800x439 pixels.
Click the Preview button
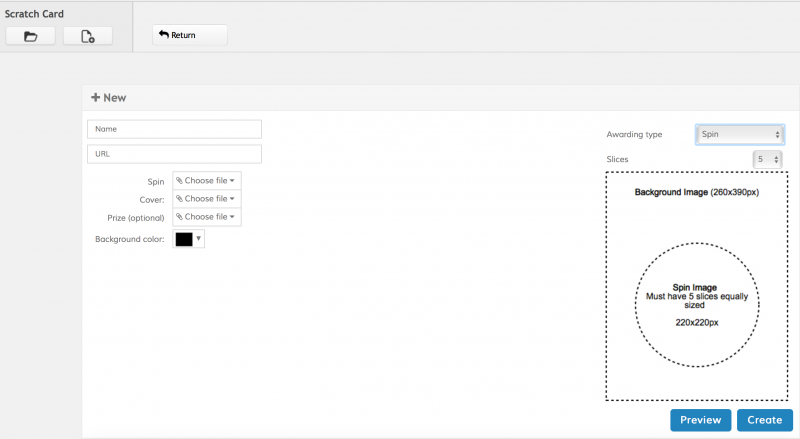coord(700,420)
